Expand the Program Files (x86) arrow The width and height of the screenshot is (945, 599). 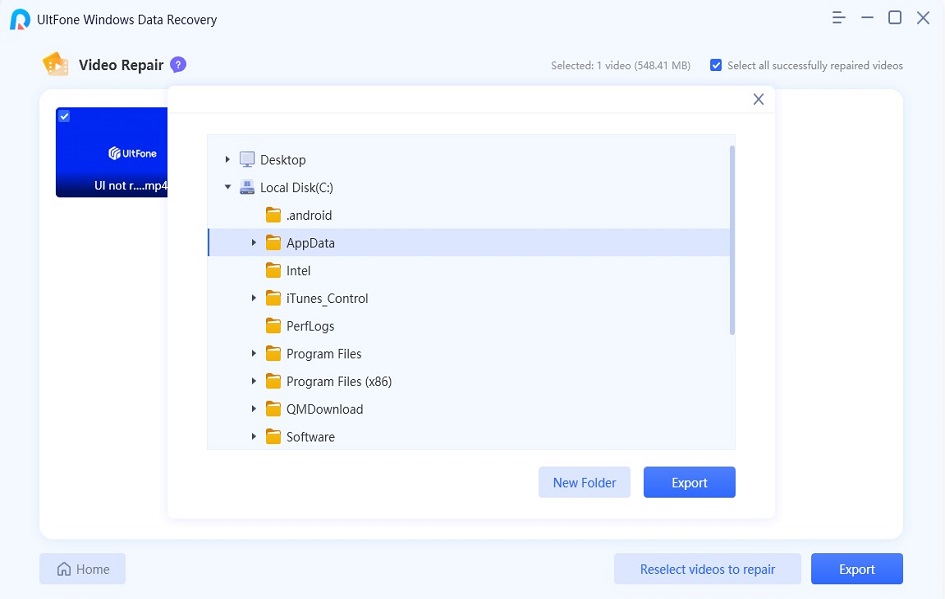pos(254,381)
